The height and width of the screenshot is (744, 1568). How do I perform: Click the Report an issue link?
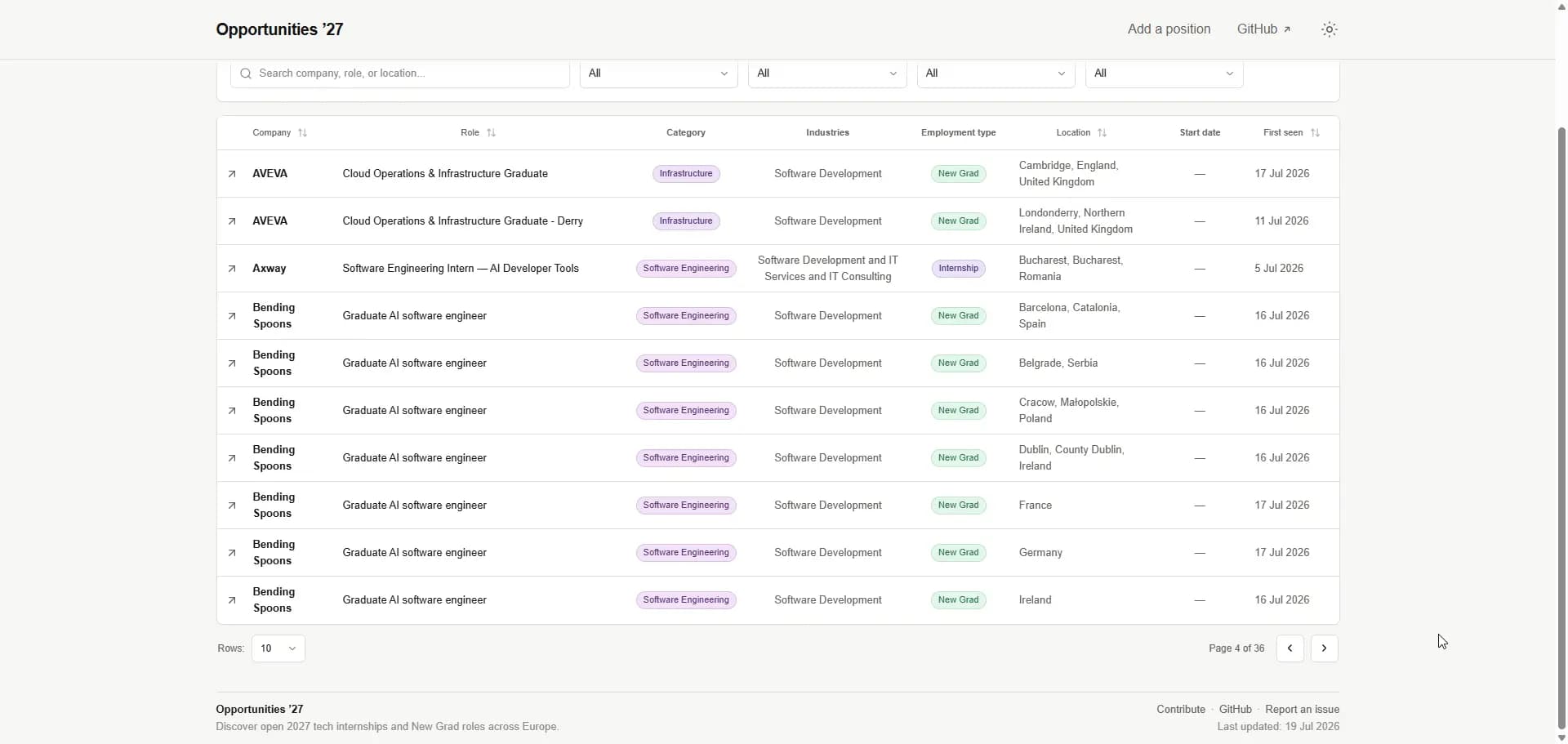point(1303,710)
